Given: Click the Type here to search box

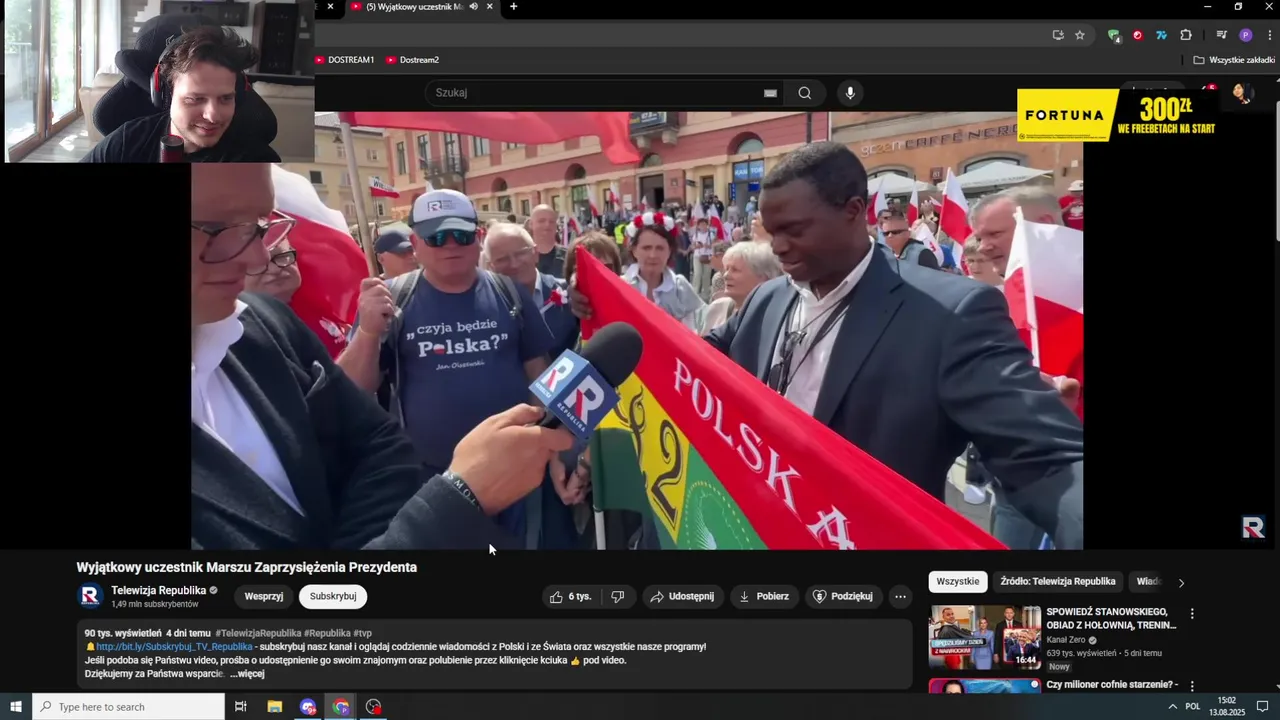Looking at the screenshot, I should coord(128,707).
